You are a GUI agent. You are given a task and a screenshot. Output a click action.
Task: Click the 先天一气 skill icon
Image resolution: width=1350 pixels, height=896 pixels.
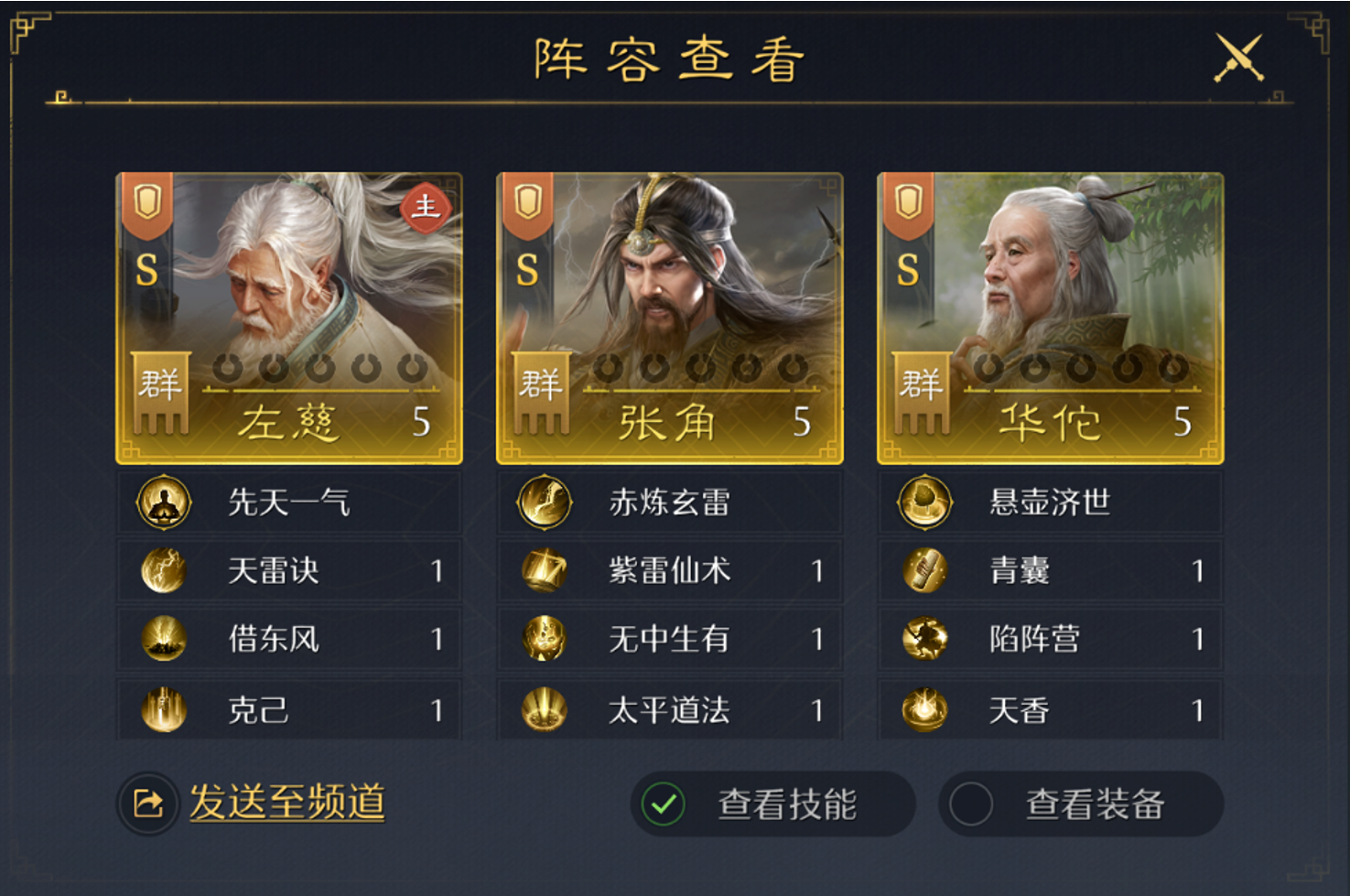click(x=164, y=502)
